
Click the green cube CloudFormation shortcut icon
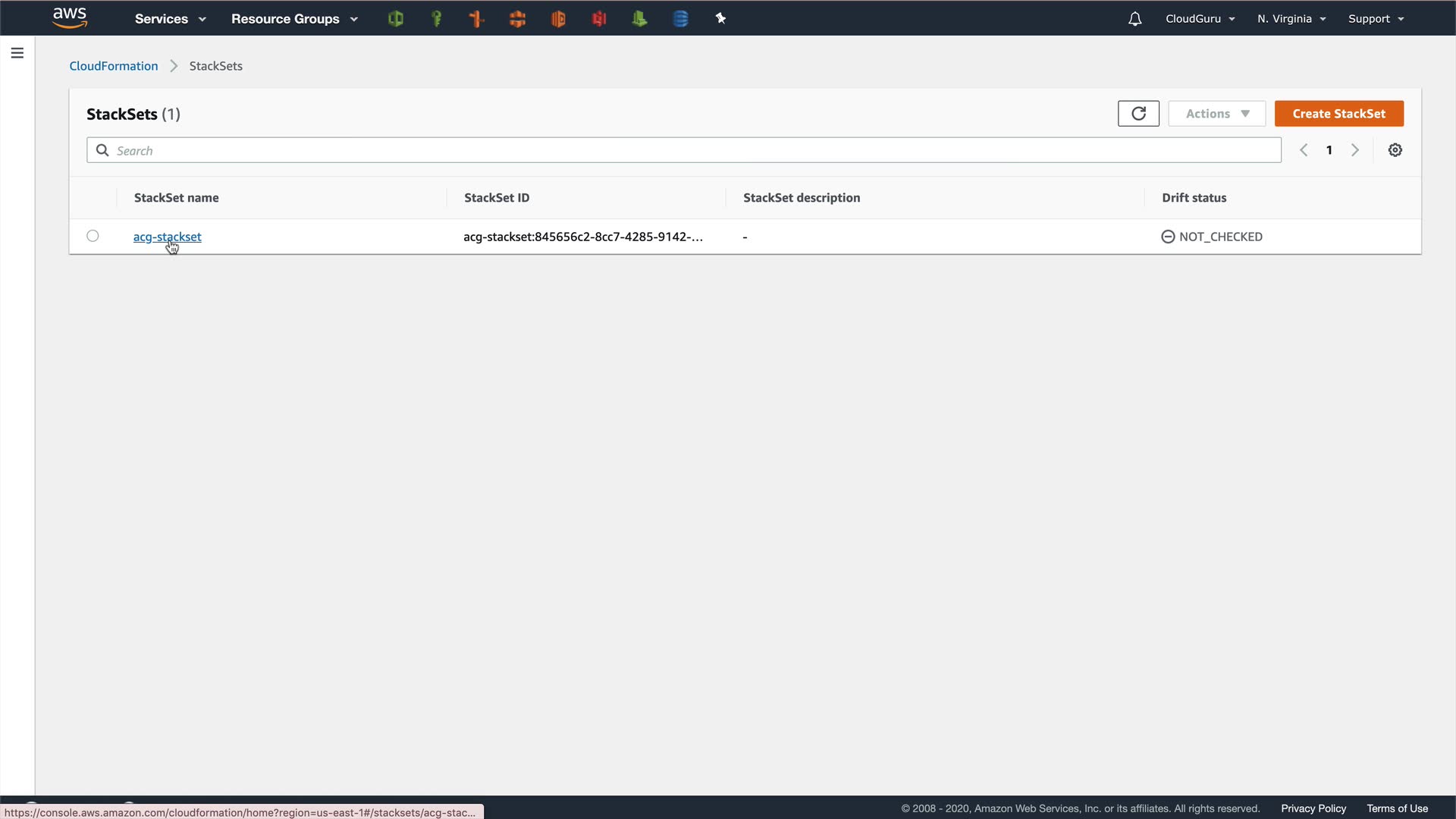(x=395, y=19)
